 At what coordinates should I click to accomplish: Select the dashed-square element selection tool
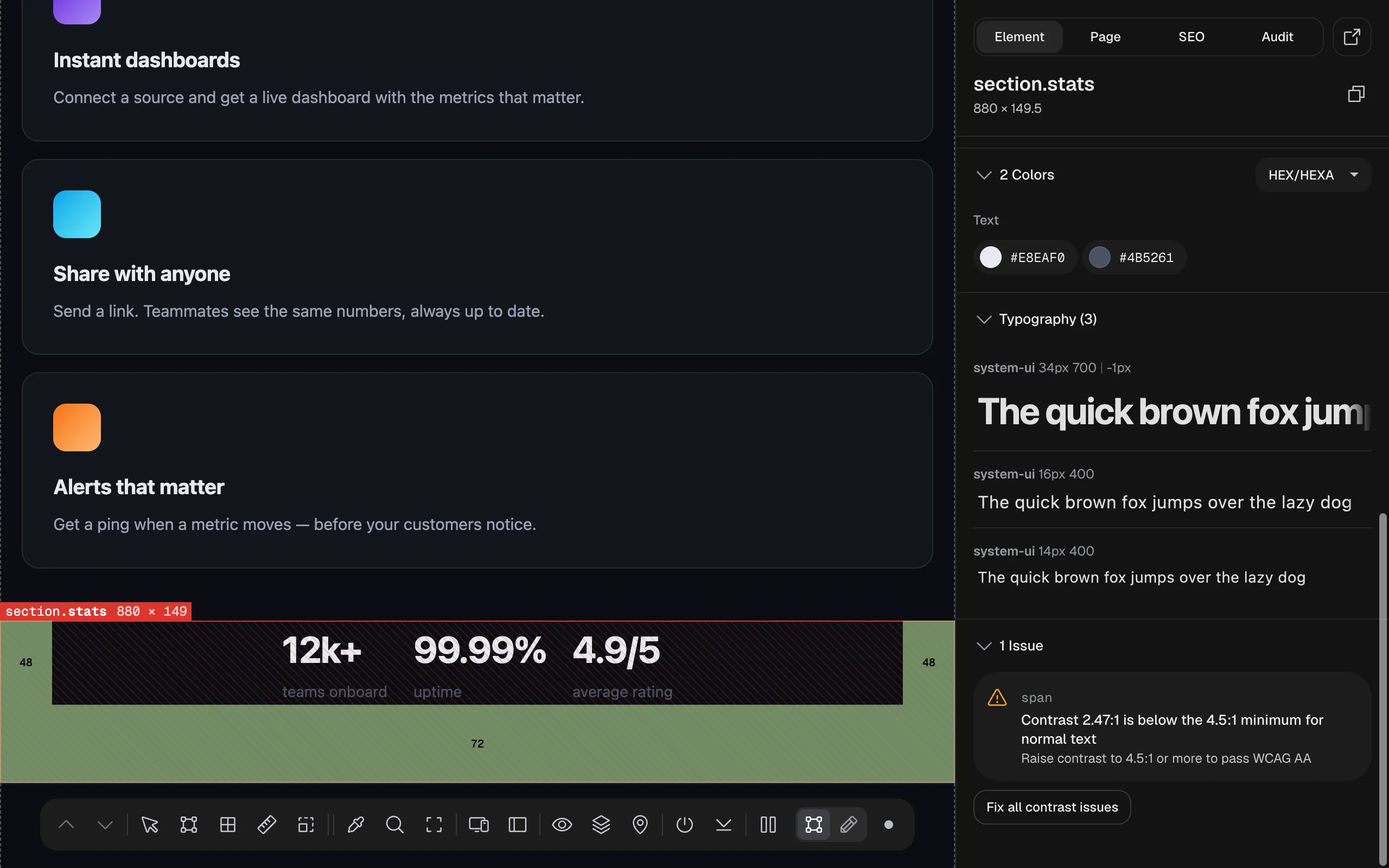coord(306,825)
